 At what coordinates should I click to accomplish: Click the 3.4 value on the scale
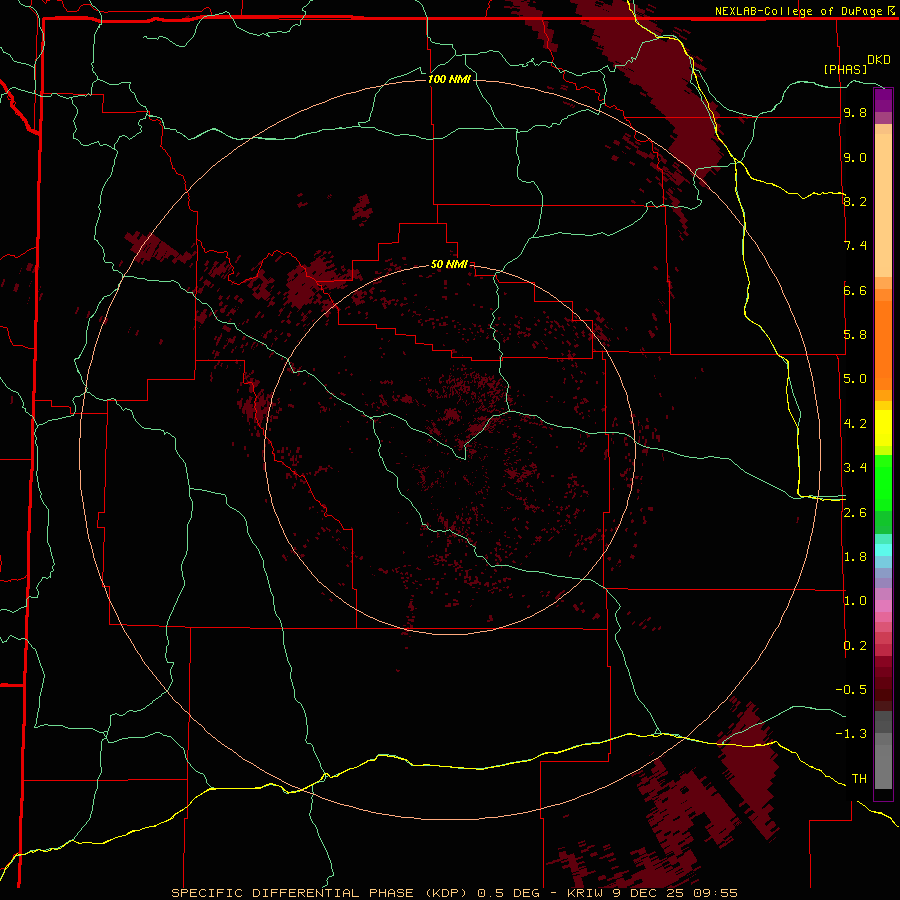(855, 468)
